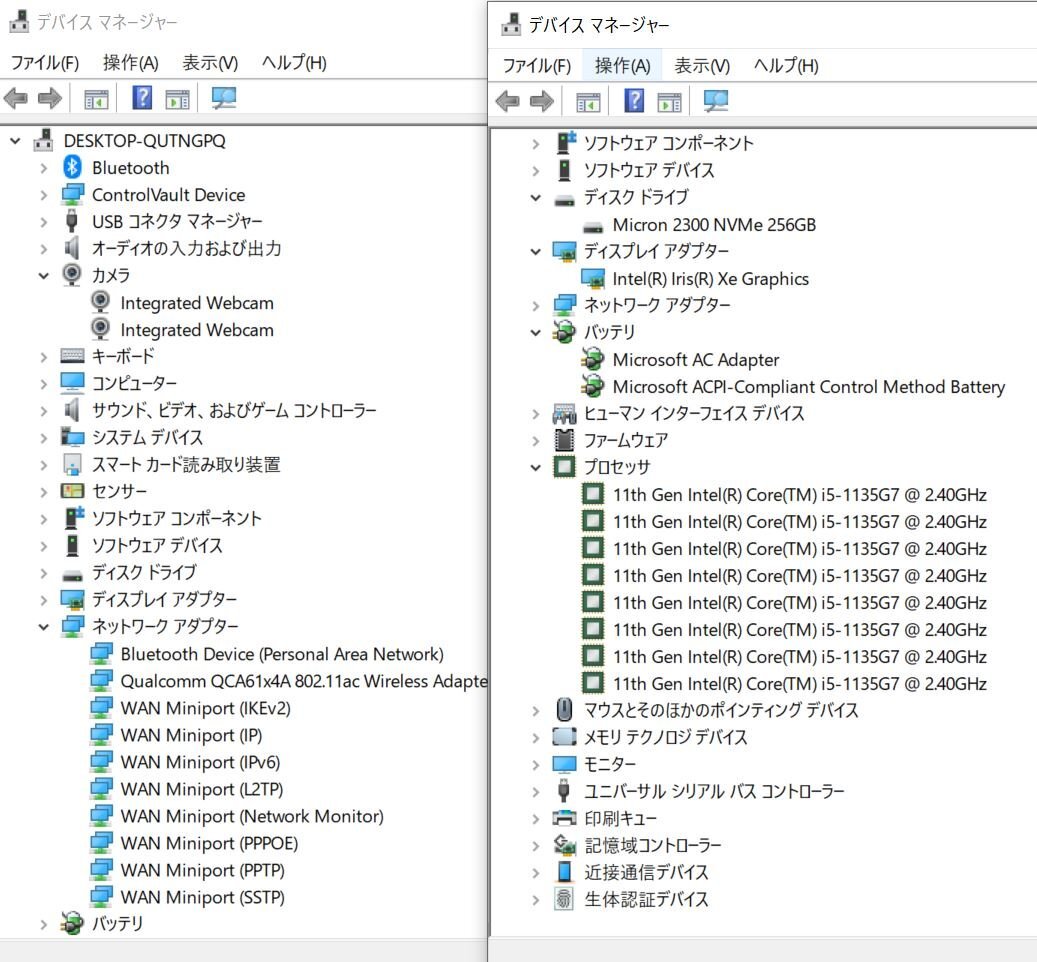
Task: Open 表示(V) menu in left window
Action: [x=210, y=63]
